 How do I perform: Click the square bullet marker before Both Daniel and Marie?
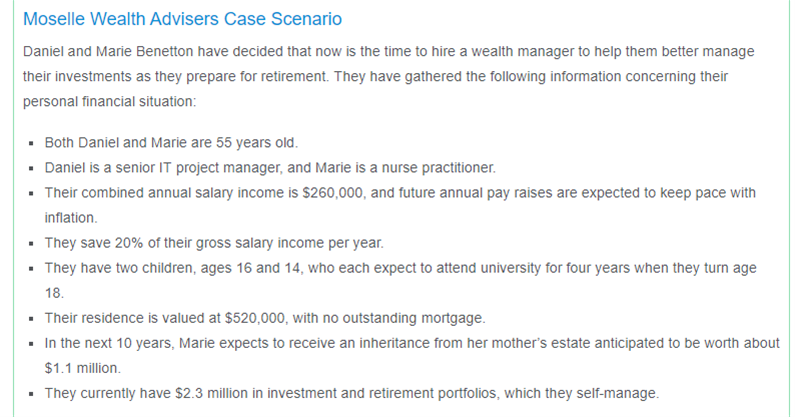tap(33, 142)
